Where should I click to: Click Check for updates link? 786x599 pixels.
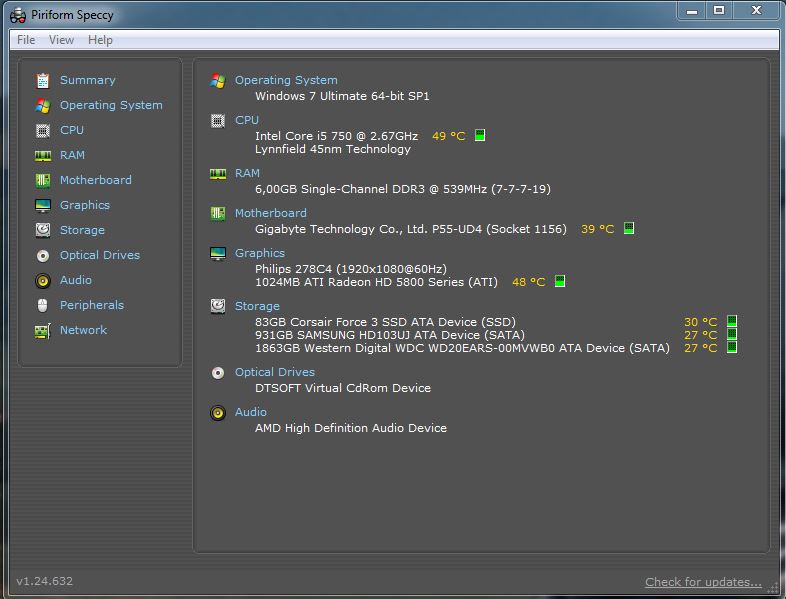pos(703,582)
